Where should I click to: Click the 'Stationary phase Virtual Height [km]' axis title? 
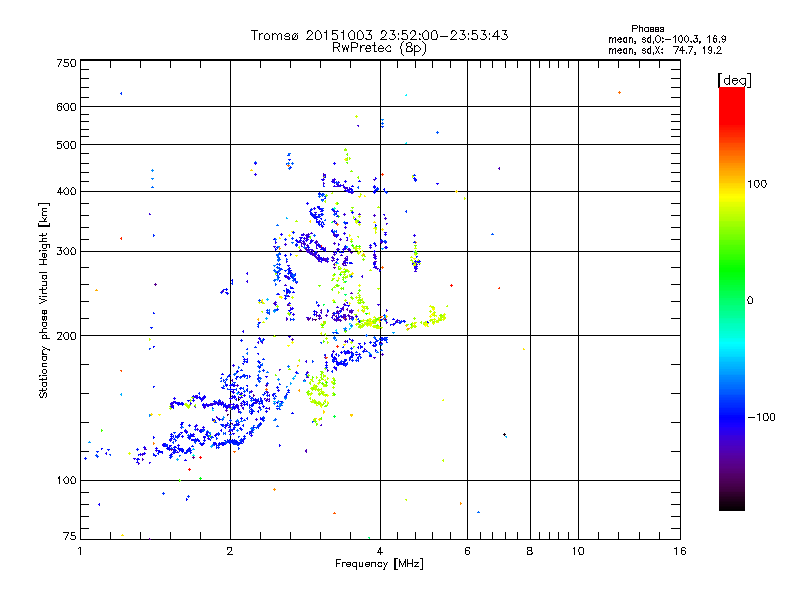pos(44,300)
